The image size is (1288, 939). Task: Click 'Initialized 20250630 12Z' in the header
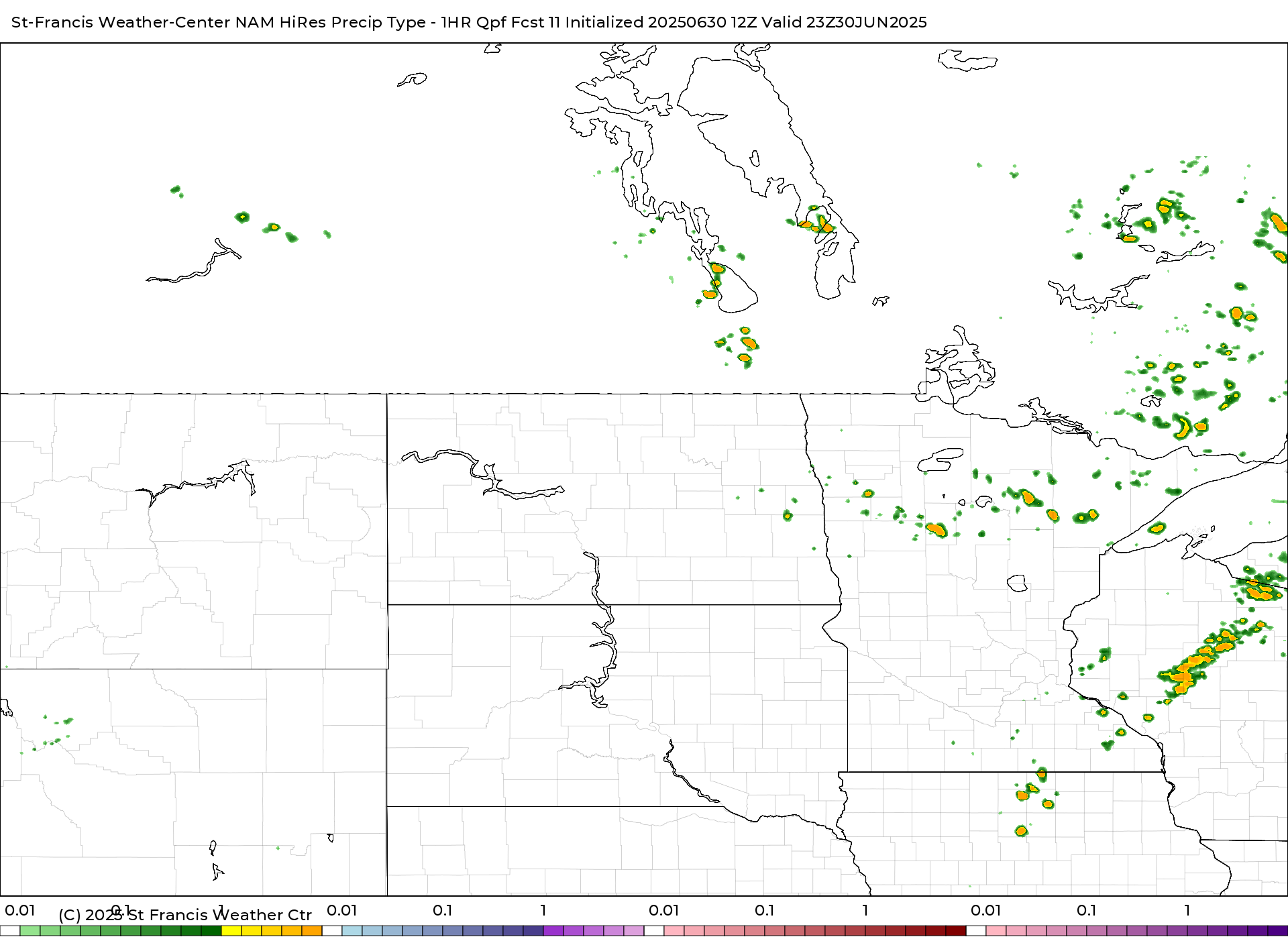tap(661, 22)
